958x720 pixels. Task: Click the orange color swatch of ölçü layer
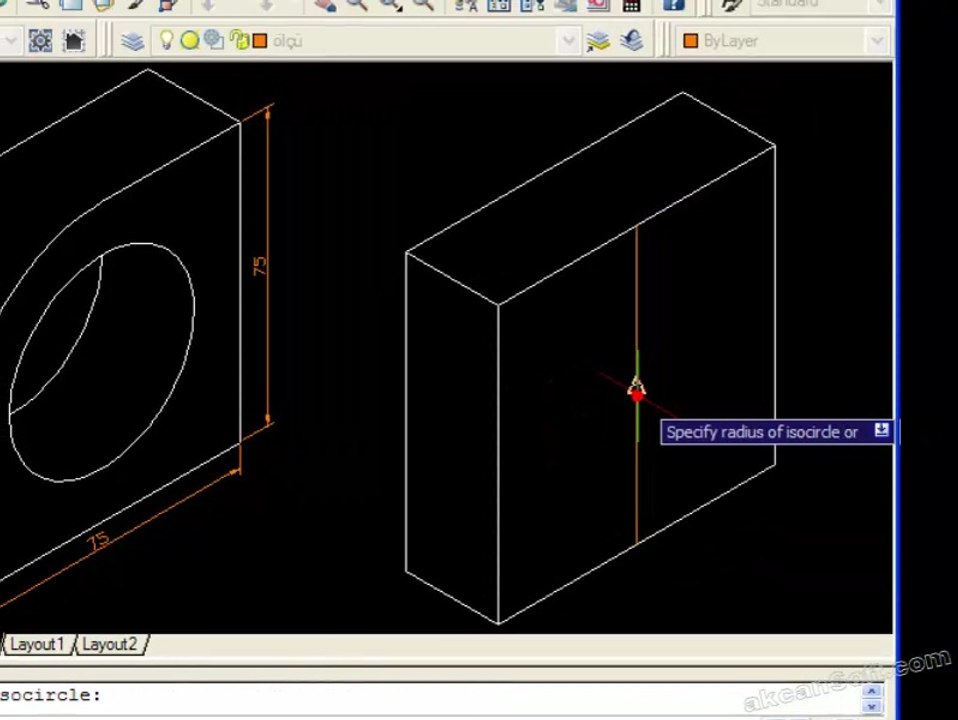(260, 41)
